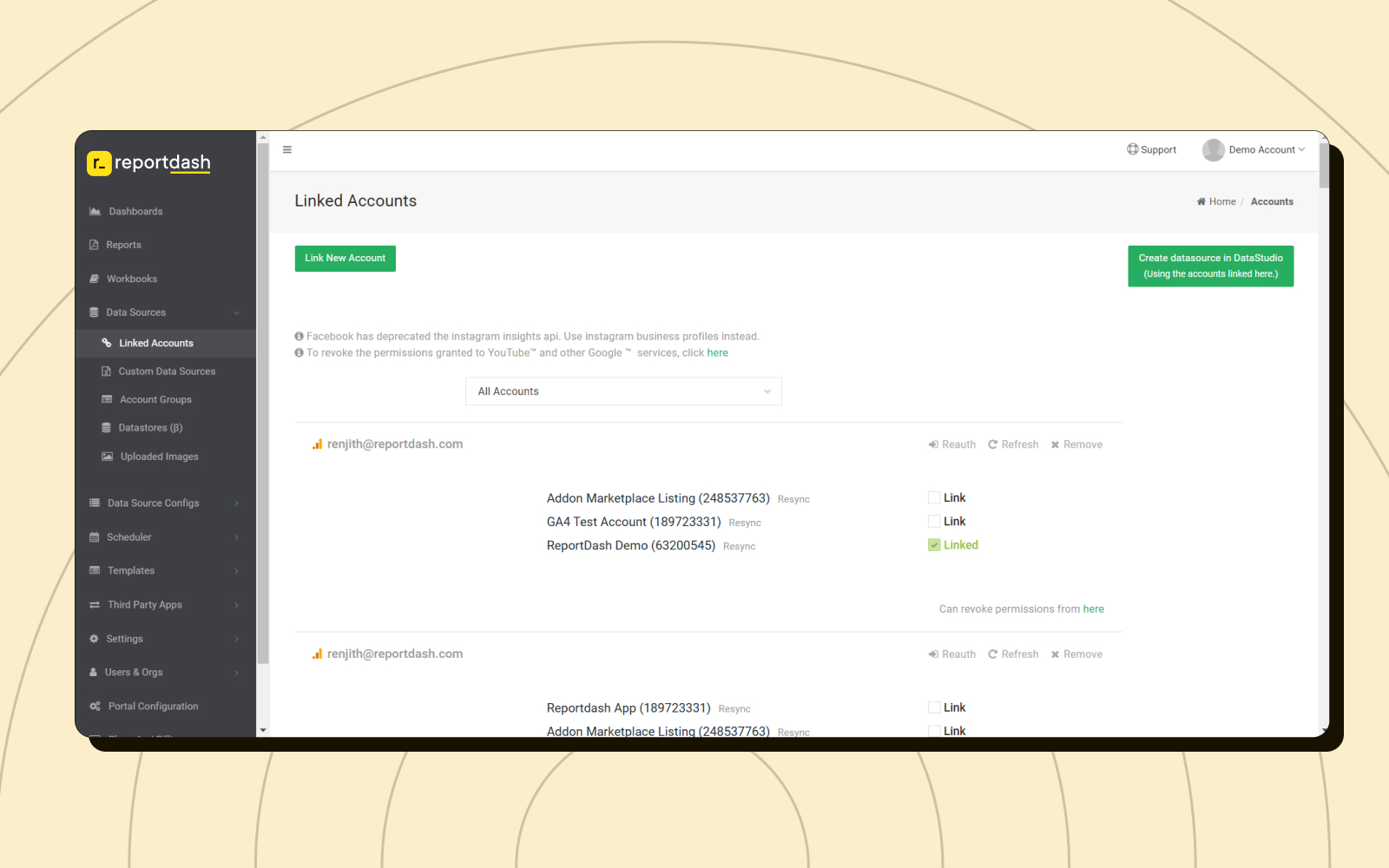Click the Workbooks book icon

coord(94,279)
